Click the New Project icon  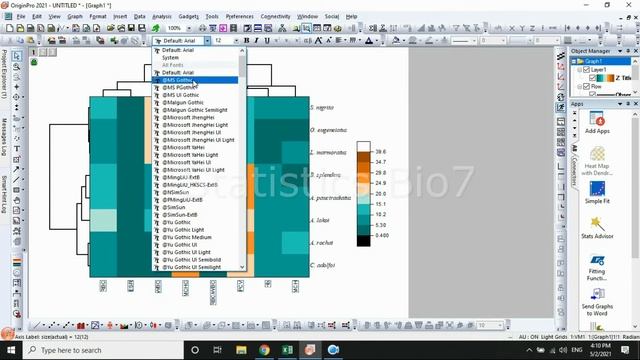click(x=9, y=28)
